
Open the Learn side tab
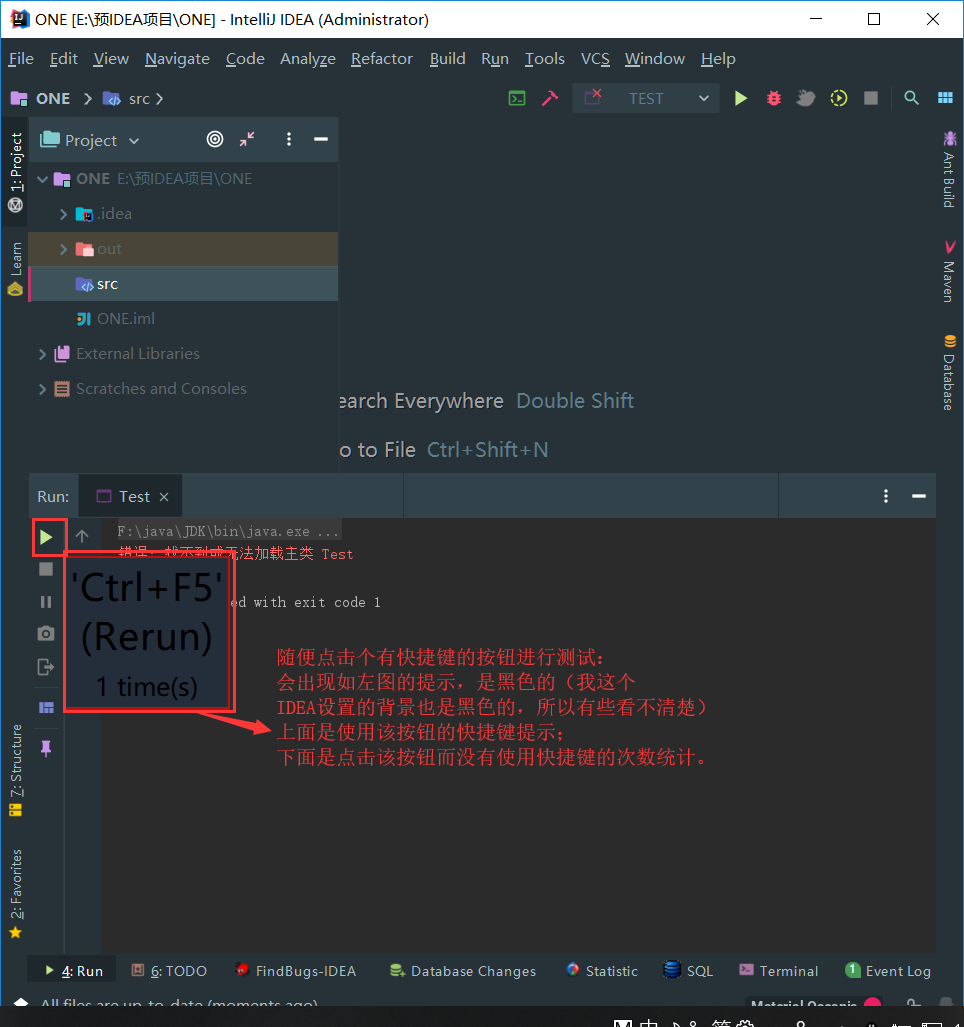pyautogui.click(x=15, y=269)
